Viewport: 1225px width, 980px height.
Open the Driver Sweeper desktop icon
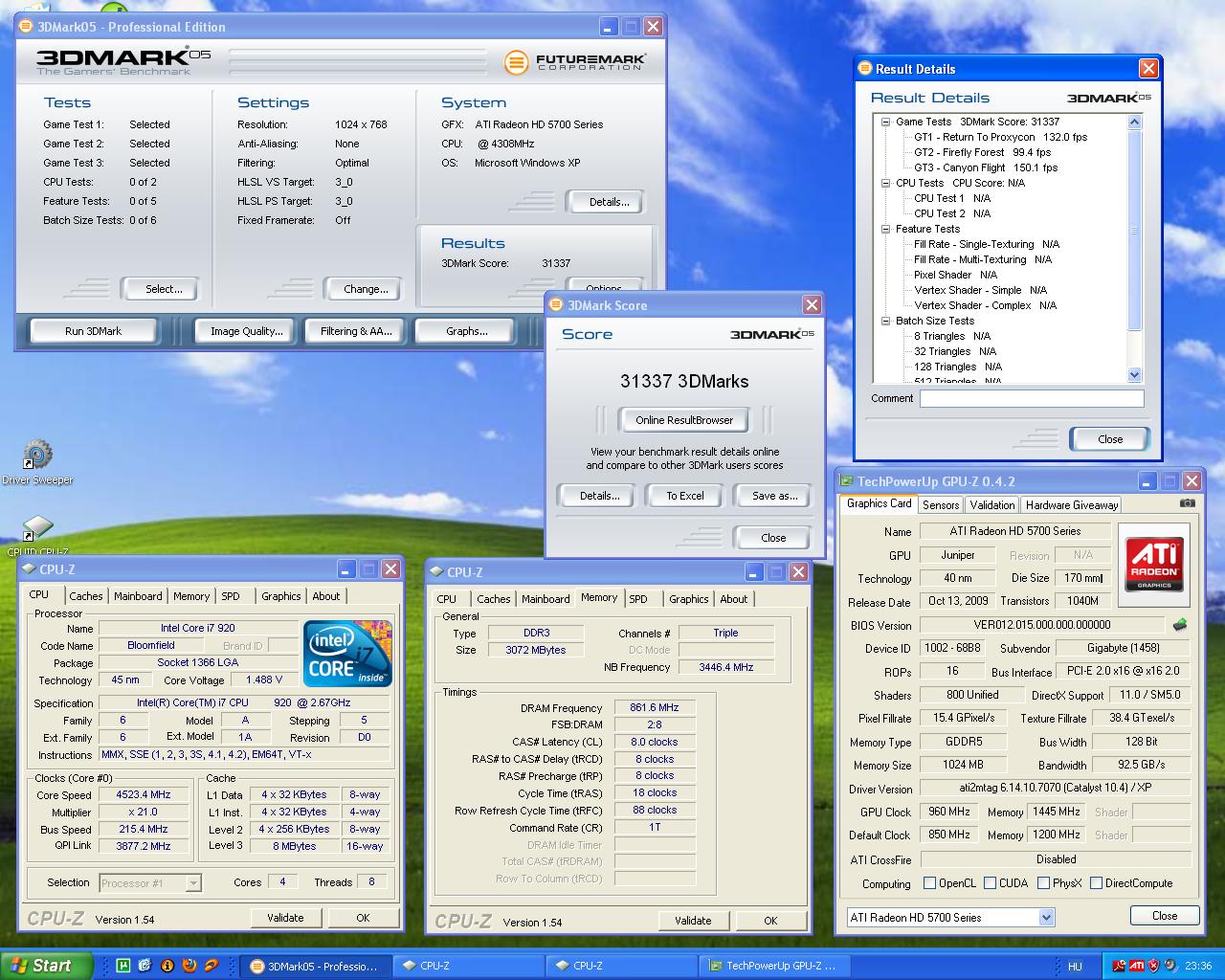tap(37, 462)
